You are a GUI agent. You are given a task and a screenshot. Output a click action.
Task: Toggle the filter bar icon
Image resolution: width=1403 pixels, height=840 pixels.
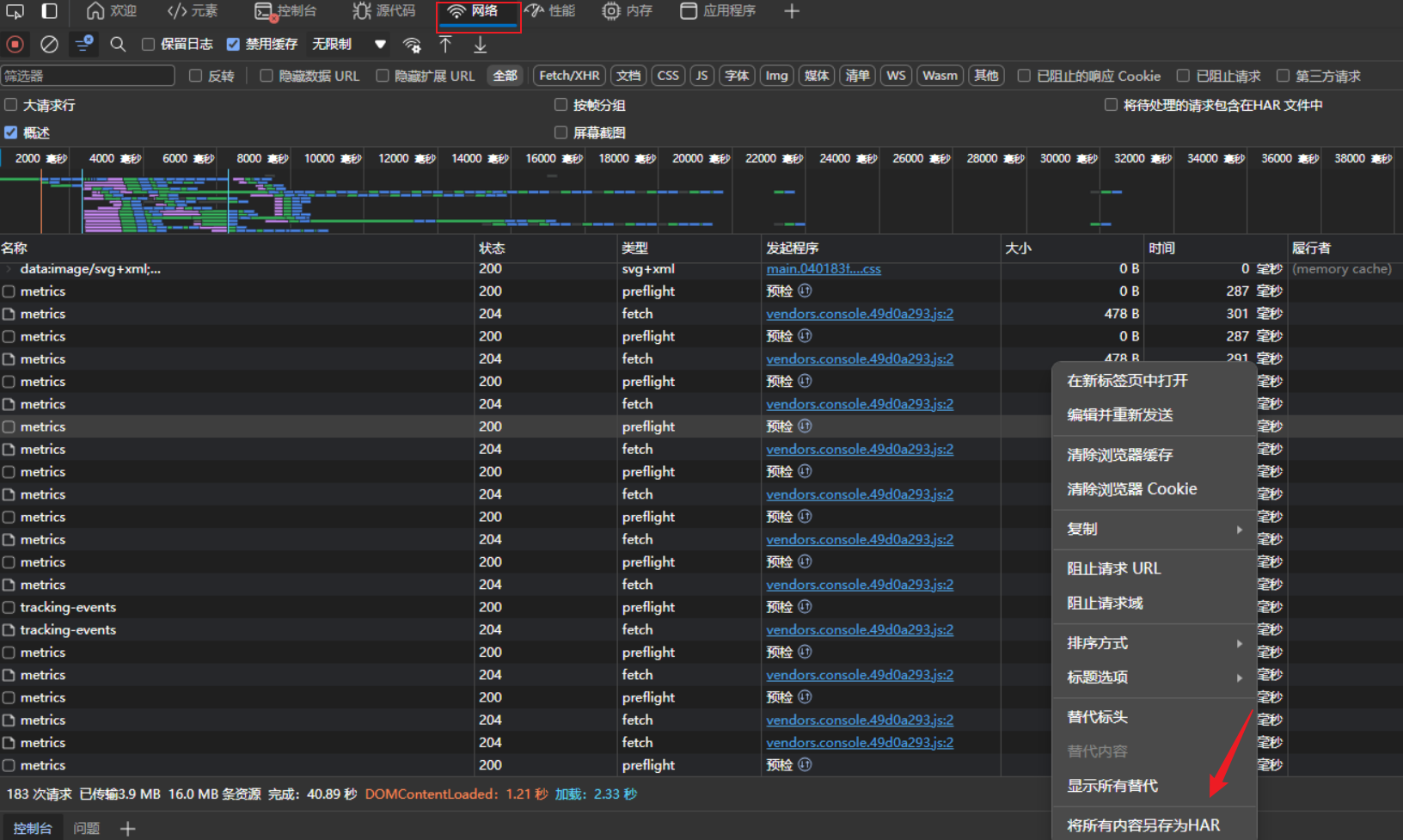click(84, 44)
